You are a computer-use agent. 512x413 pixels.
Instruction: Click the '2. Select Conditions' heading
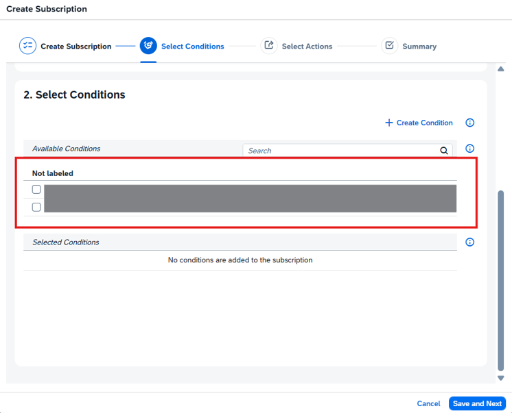pos(74,95)
